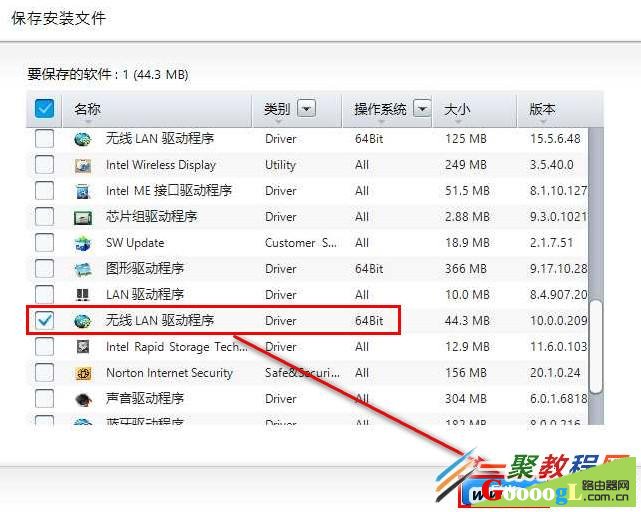The height and width of the screenshot is (512, 641).
Task: Click the LAN 驱动程序 network icon (10.0 MB row)
Action: click(83, 295)
